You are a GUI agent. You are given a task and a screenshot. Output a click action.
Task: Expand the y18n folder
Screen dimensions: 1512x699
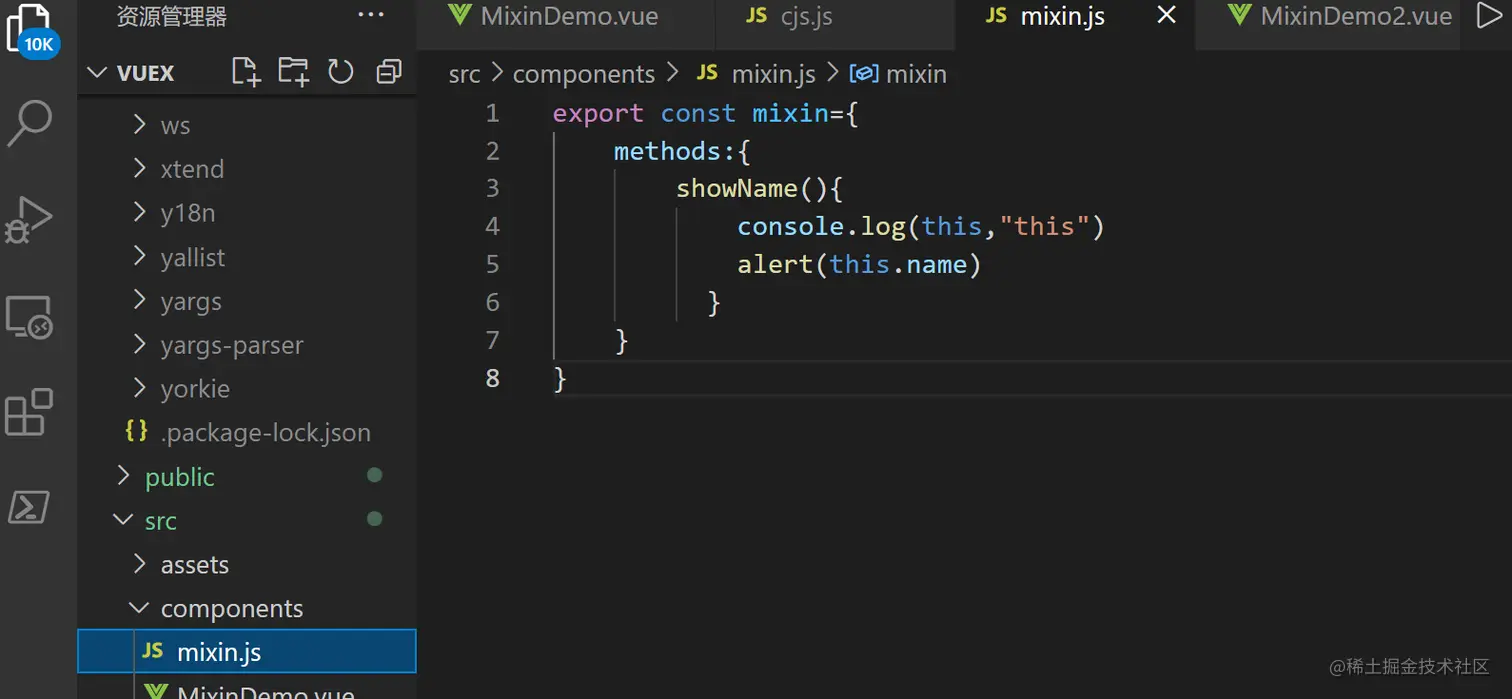pyautogui.click(x=247, y=213)
